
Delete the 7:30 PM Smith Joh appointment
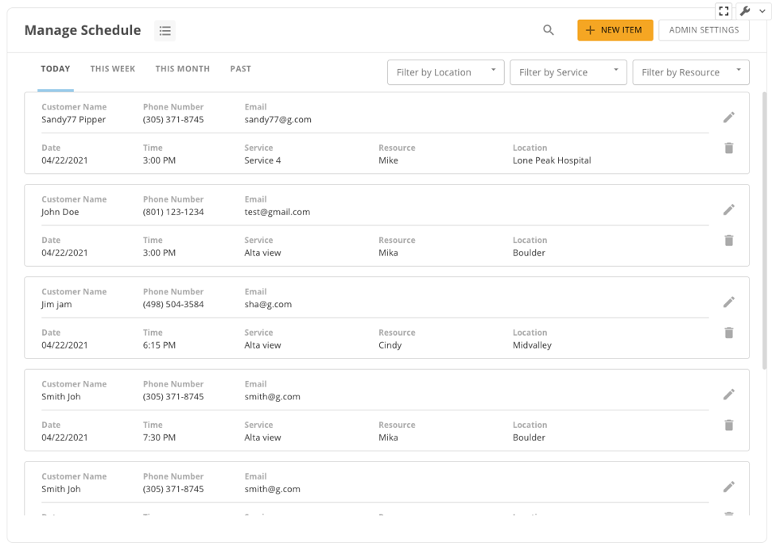(x=728, y=425)
